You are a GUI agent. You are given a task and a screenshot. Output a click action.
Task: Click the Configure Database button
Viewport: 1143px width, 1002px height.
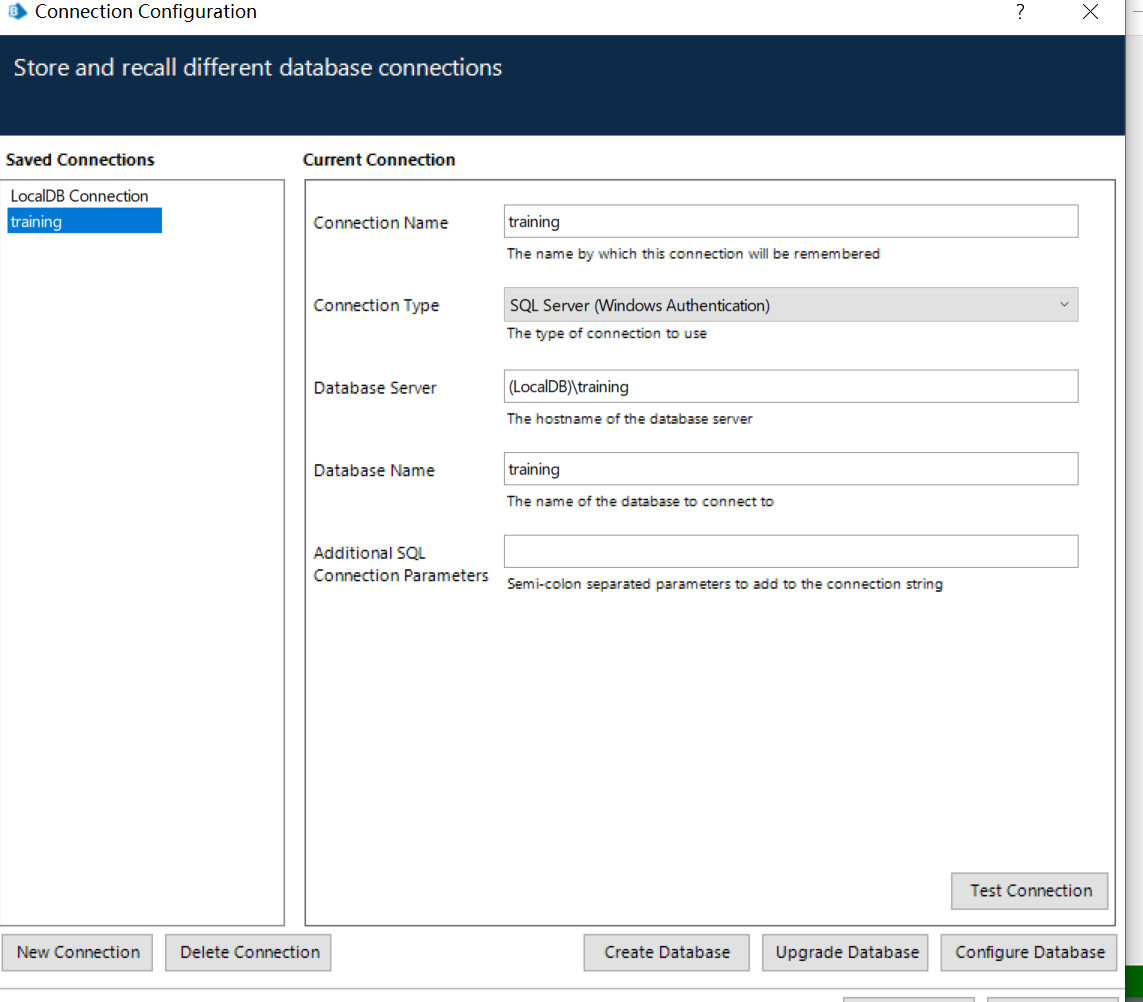(x=1029, y=952)
